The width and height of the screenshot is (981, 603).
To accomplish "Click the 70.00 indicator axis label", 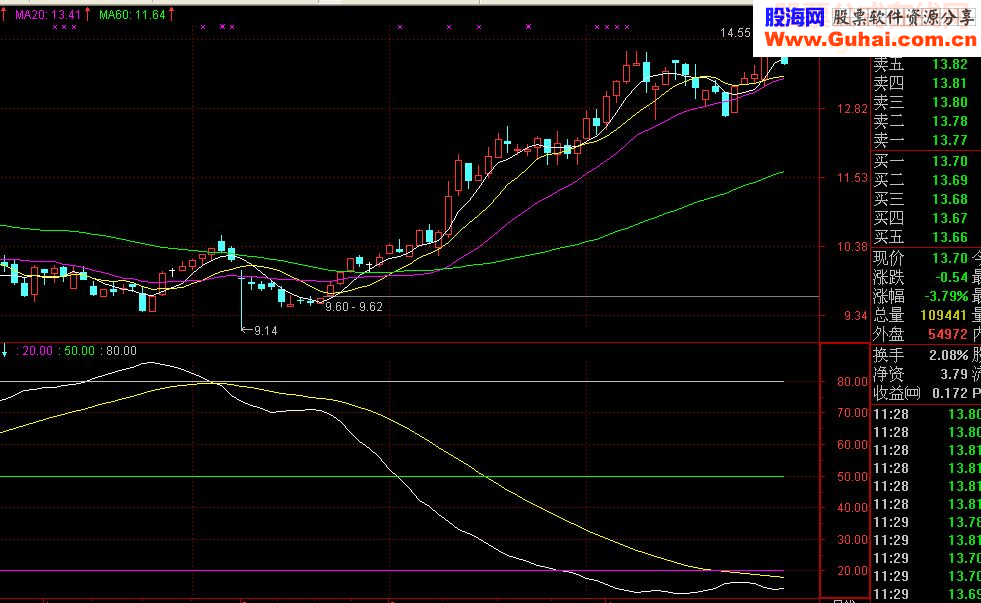I will (853, 413).
